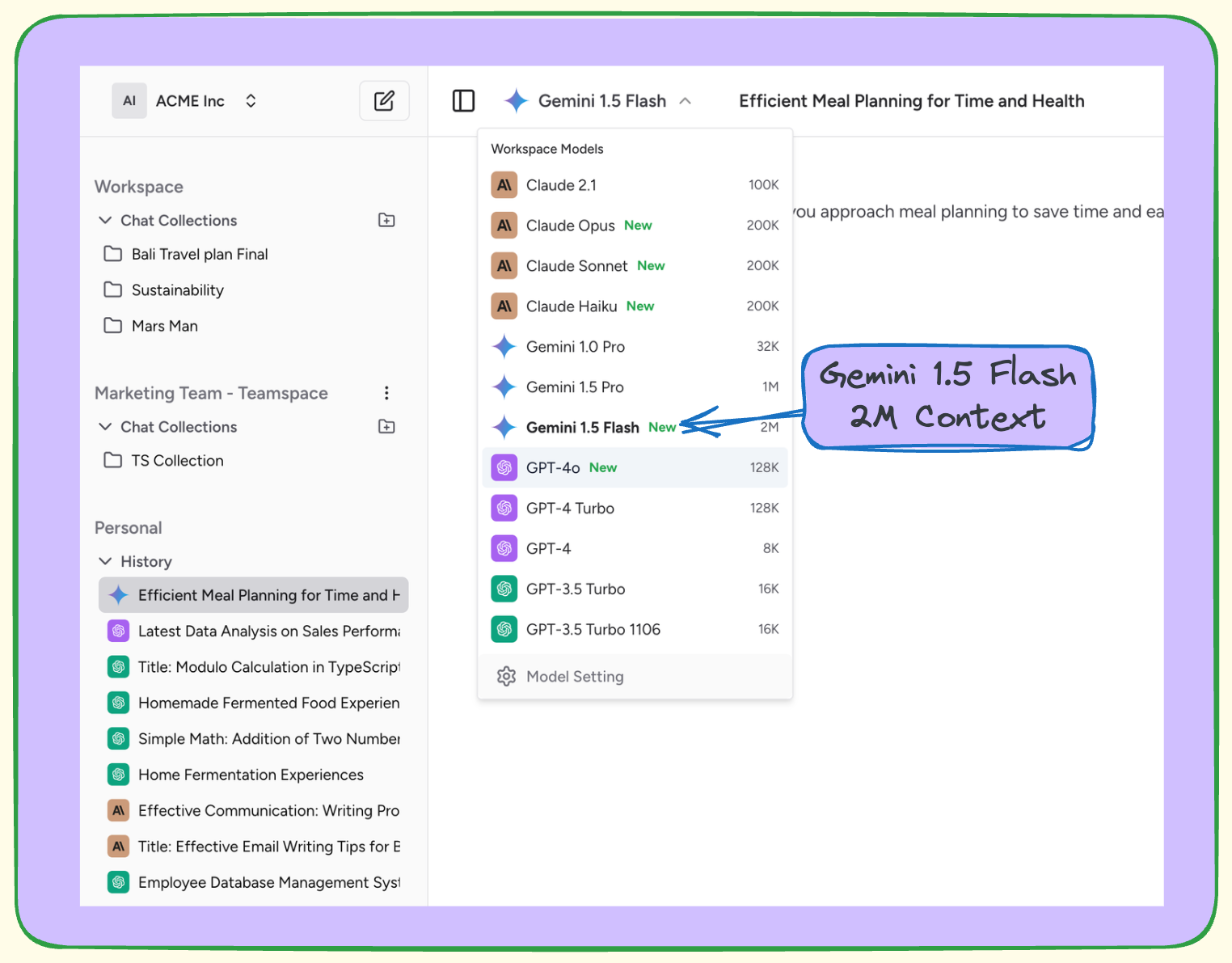The image size is (1232, 963).
Task: Click icon beside Home Fermentation Experiences chat
Action: pyautogui.click(x=119, y=775)
